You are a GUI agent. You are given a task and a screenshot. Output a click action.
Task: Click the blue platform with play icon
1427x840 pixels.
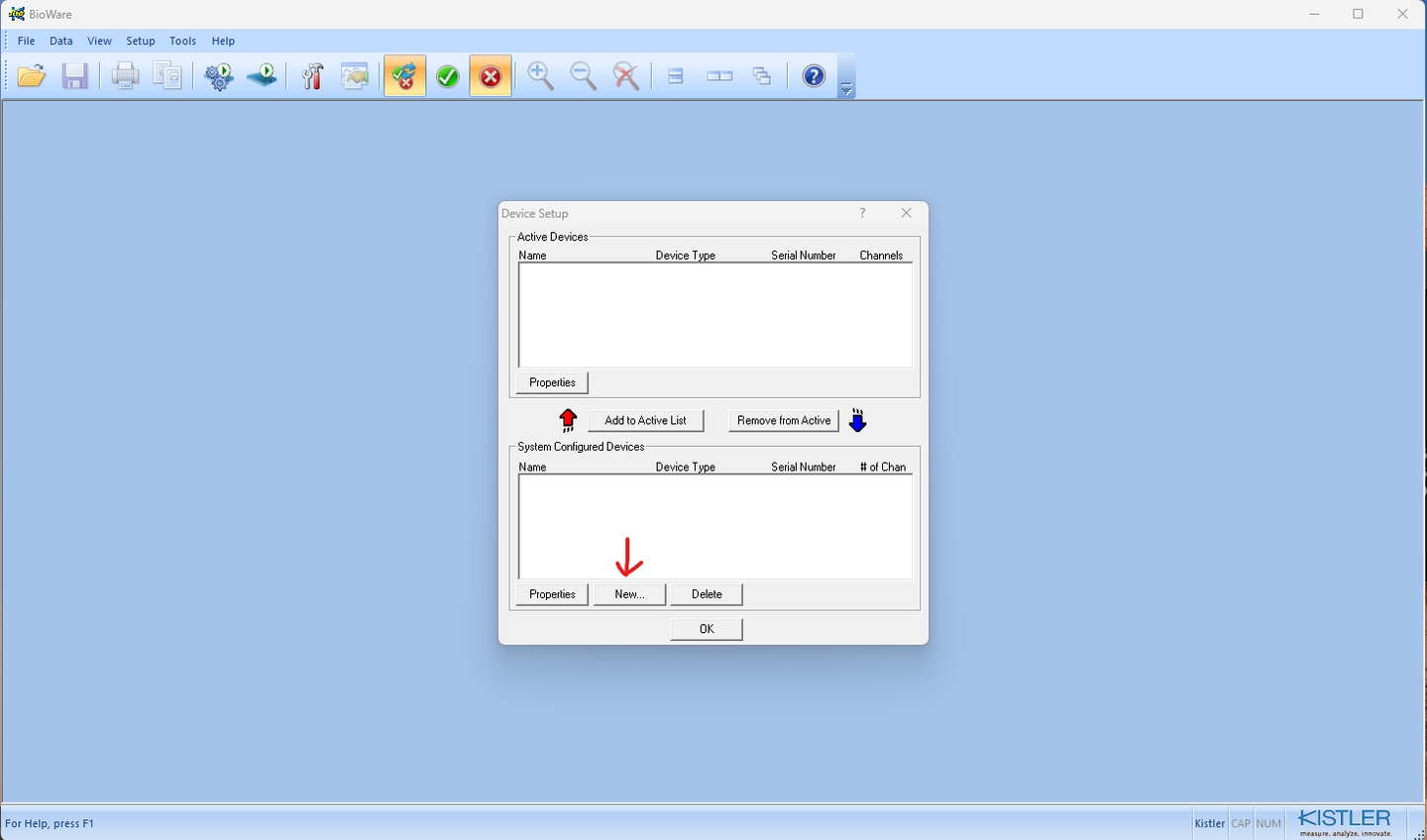coord(263,76)
